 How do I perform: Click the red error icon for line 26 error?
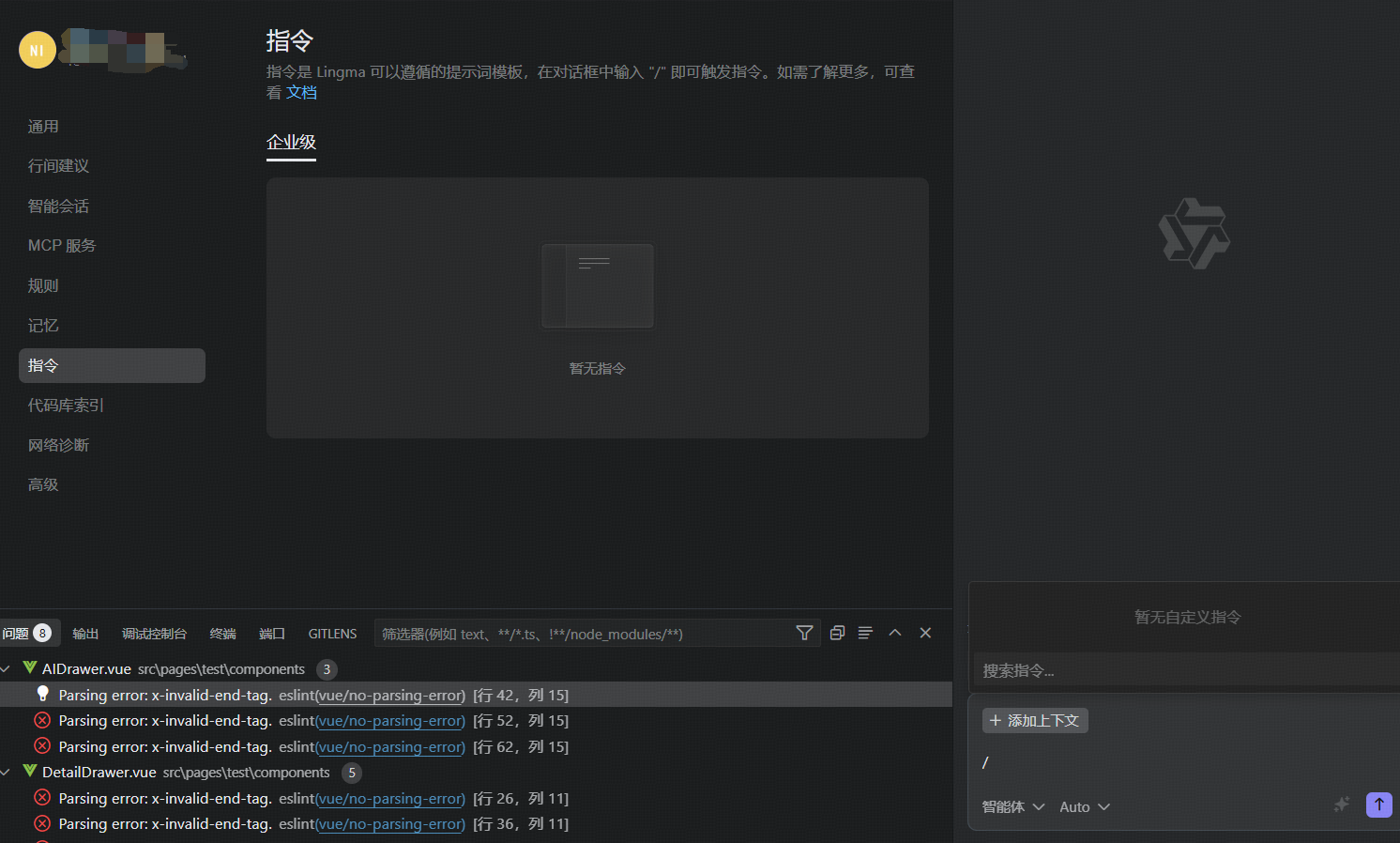pyautogui.click(x=42, y=798)
